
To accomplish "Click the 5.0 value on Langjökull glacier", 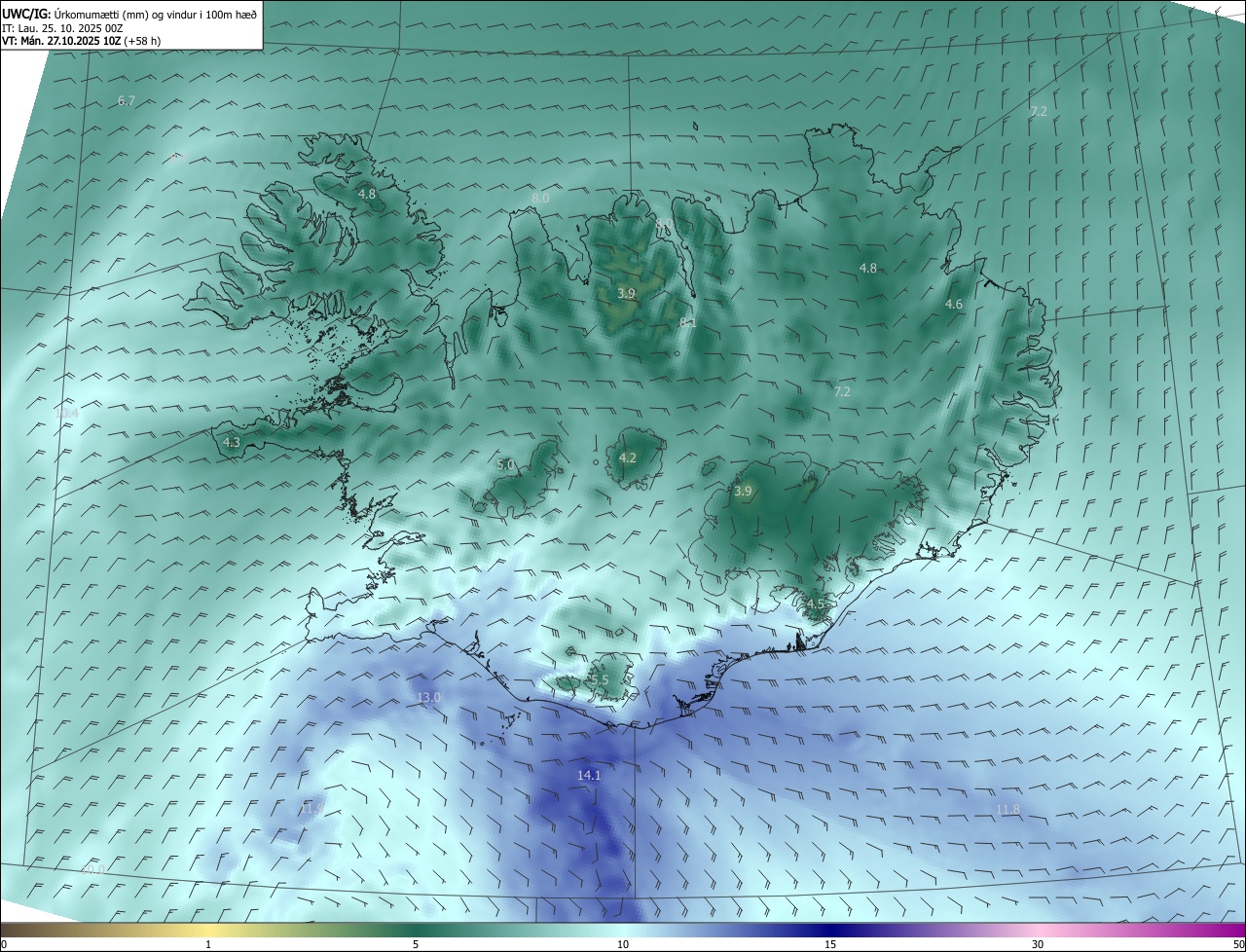I will click(x=505, y=465).
